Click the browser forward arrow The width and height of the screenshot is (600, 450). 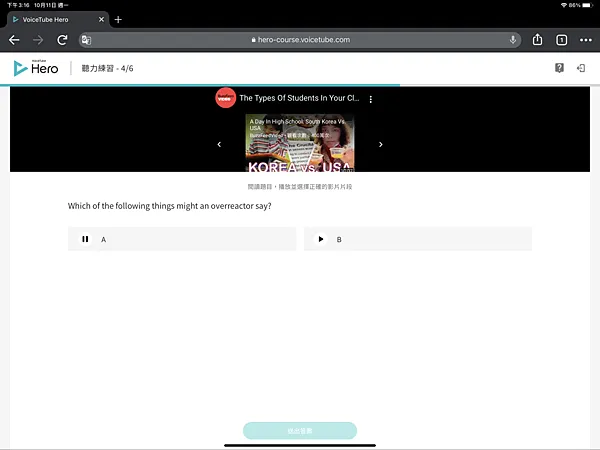click(x=38, y=40)
